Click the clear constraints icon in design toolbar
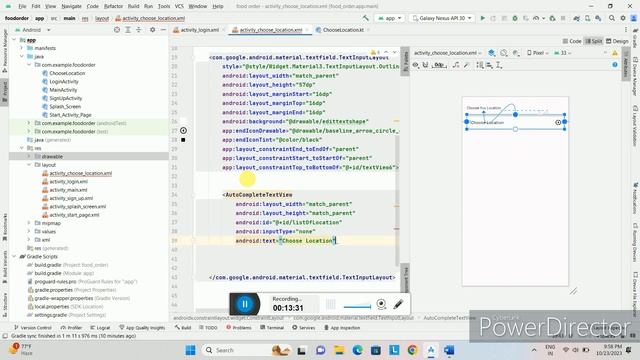Screen dimensions: 640x360 456,65
